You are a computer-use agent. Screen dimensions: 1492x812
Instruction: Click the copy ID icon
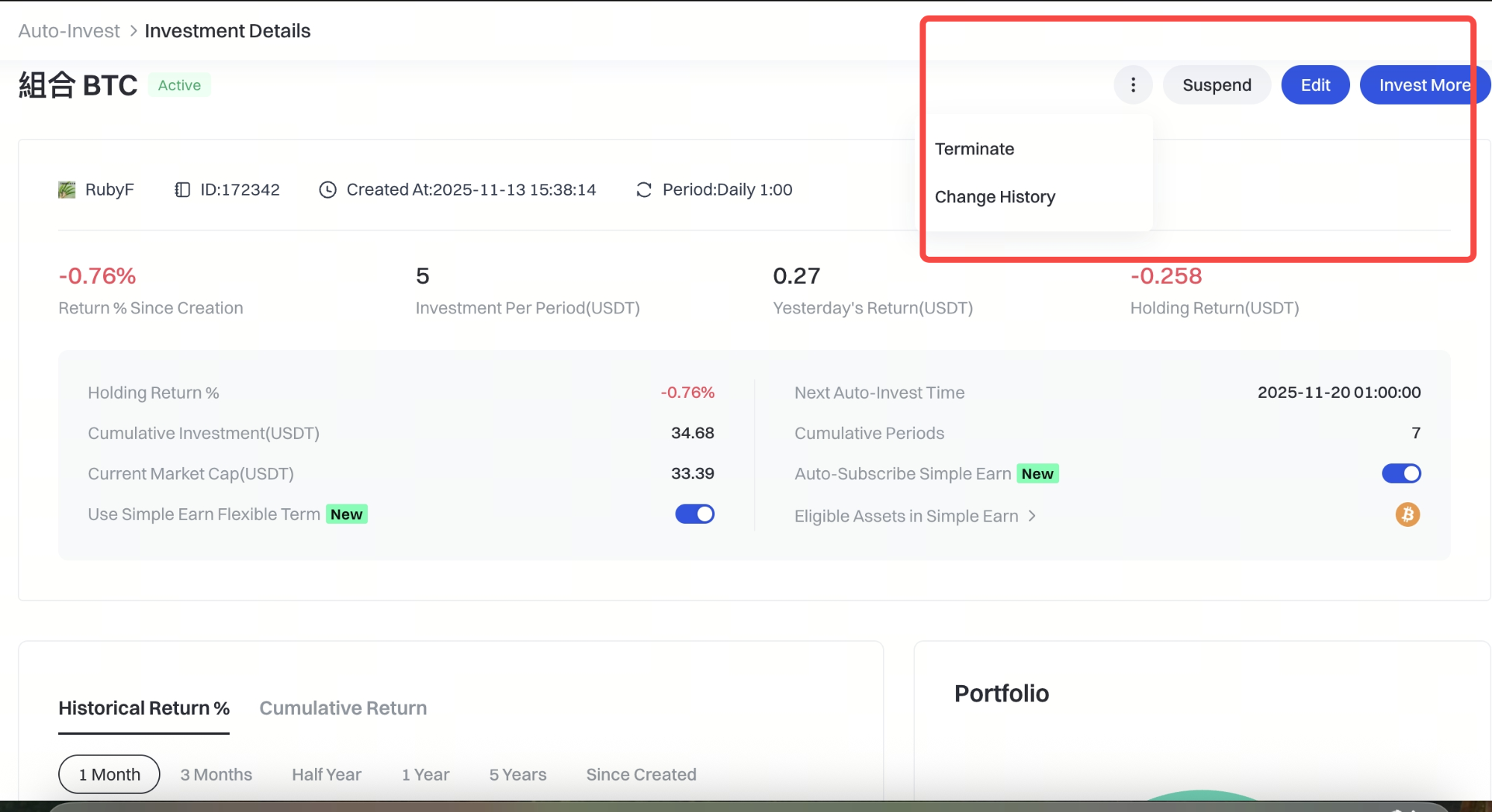click(x=182, y=190)
